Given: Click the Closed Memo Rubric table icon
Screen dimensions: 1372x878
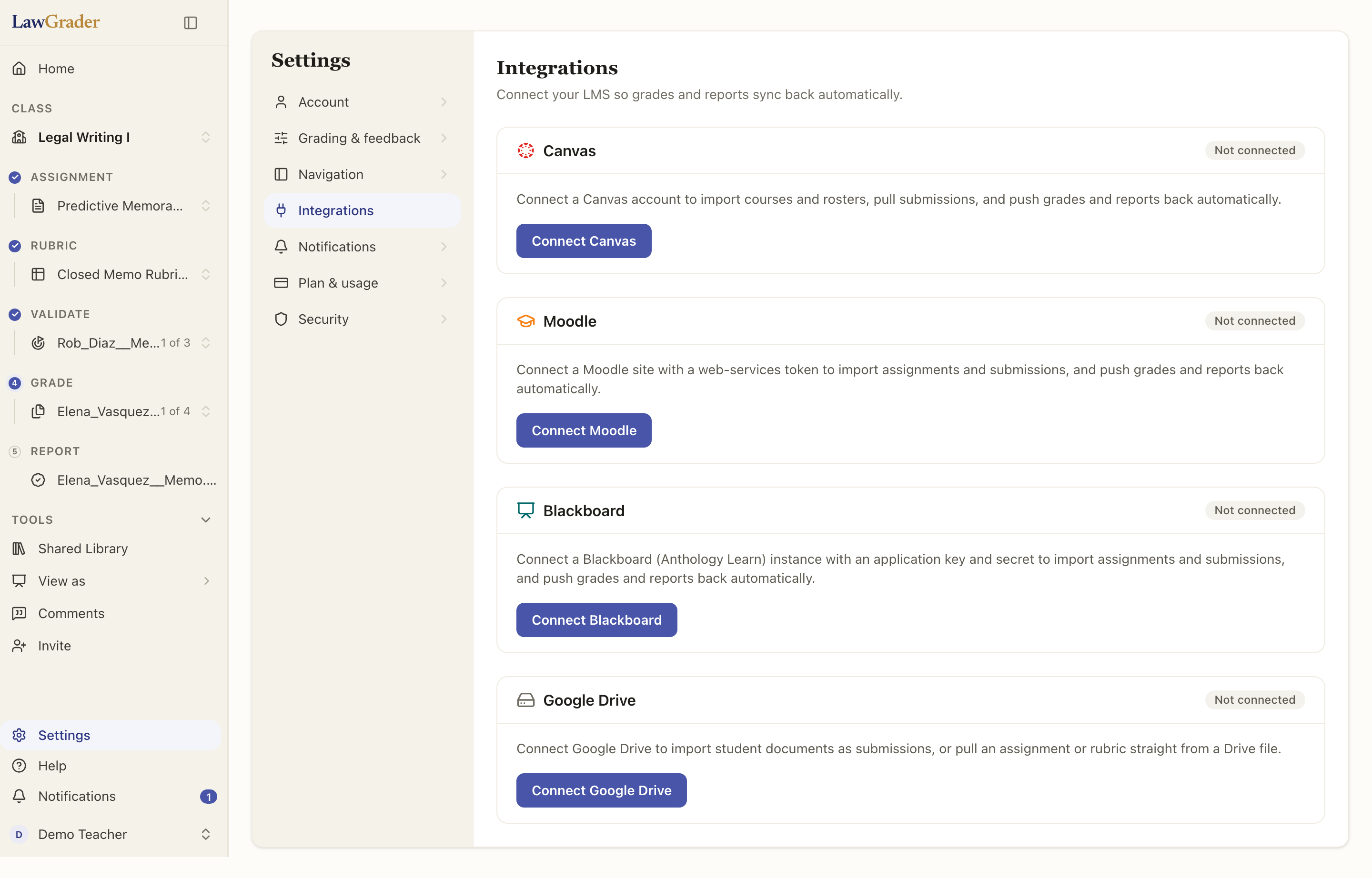Looking at the screenshot, I should tap(38, 274).
